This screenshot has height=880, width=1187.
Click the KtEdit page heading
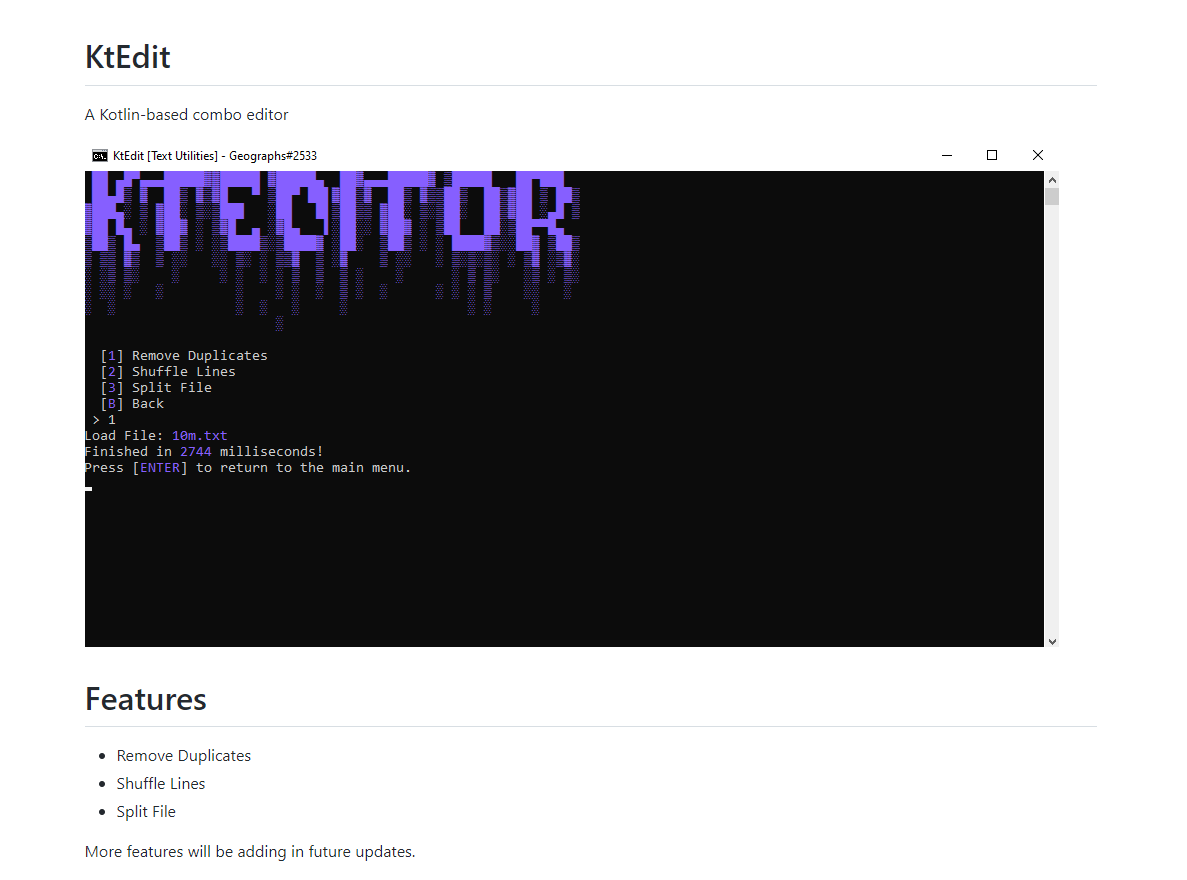[128, 57]
